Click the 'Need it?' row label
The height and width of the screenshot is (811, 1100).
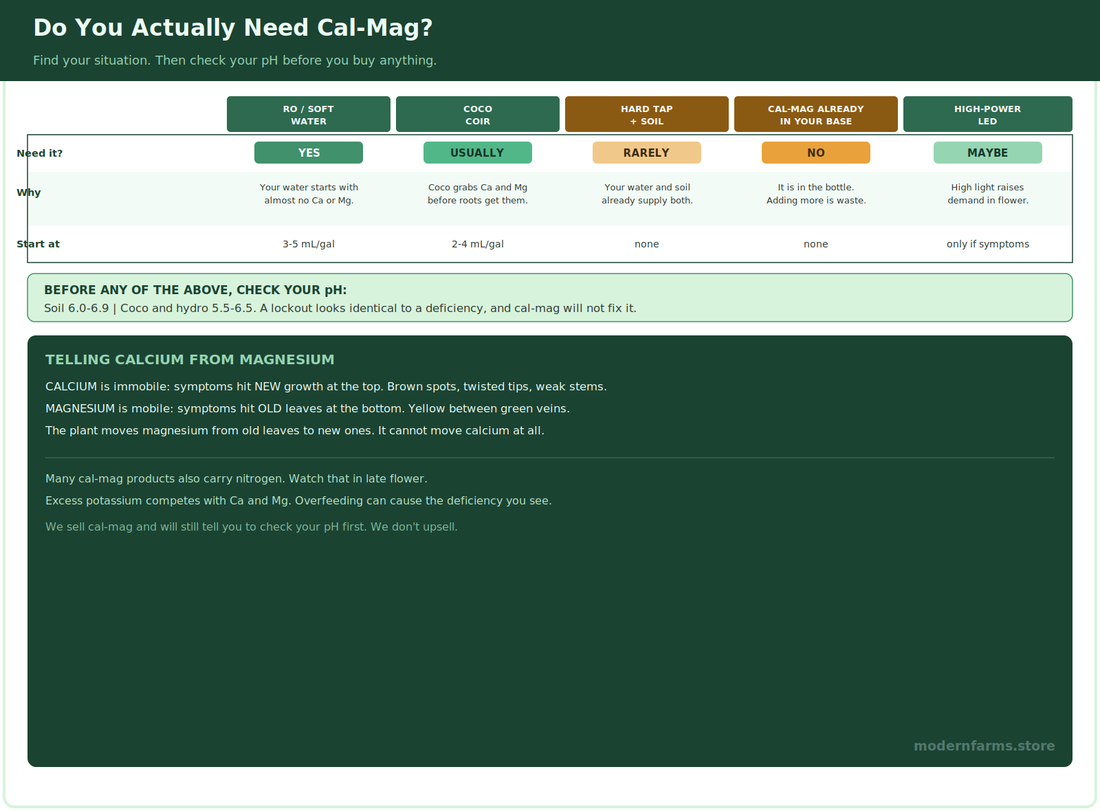39,153
